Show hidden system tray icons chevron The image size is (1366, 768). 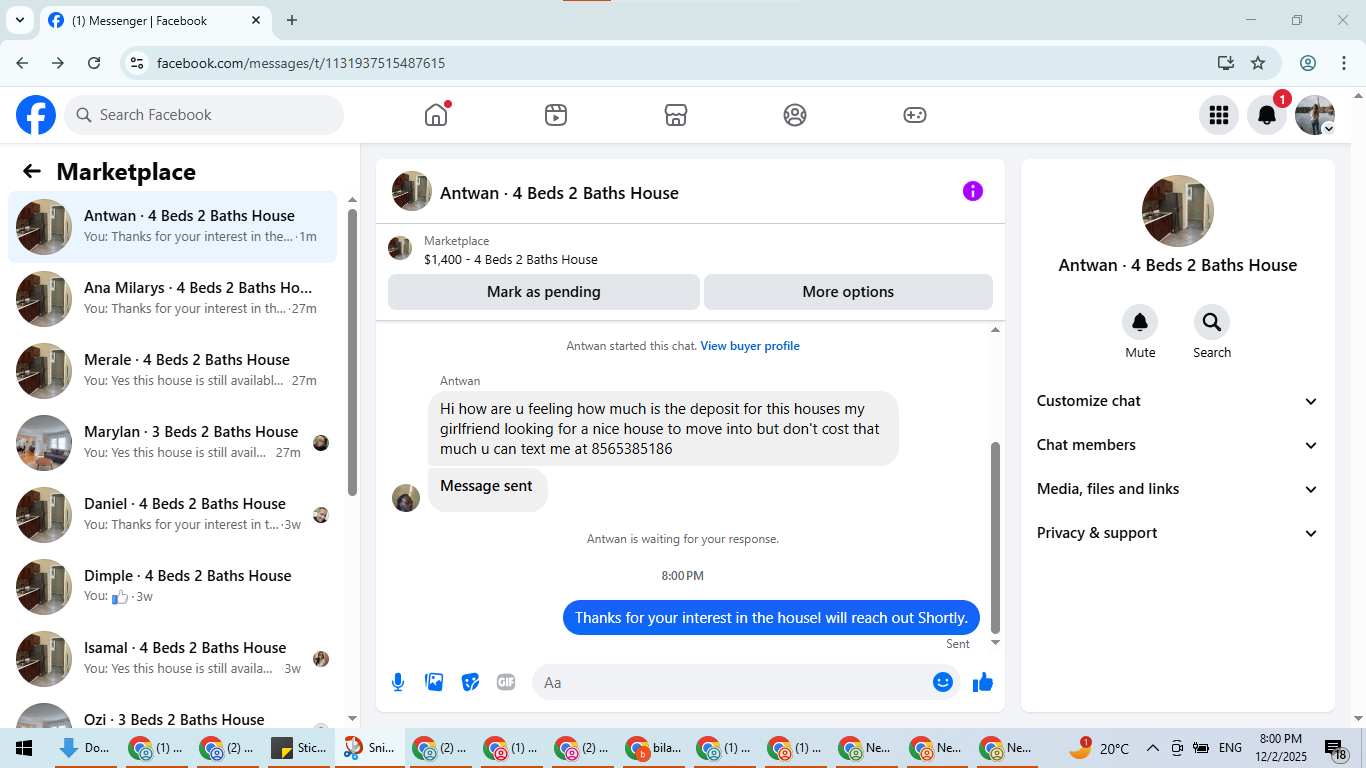[x=1152, y=748]
